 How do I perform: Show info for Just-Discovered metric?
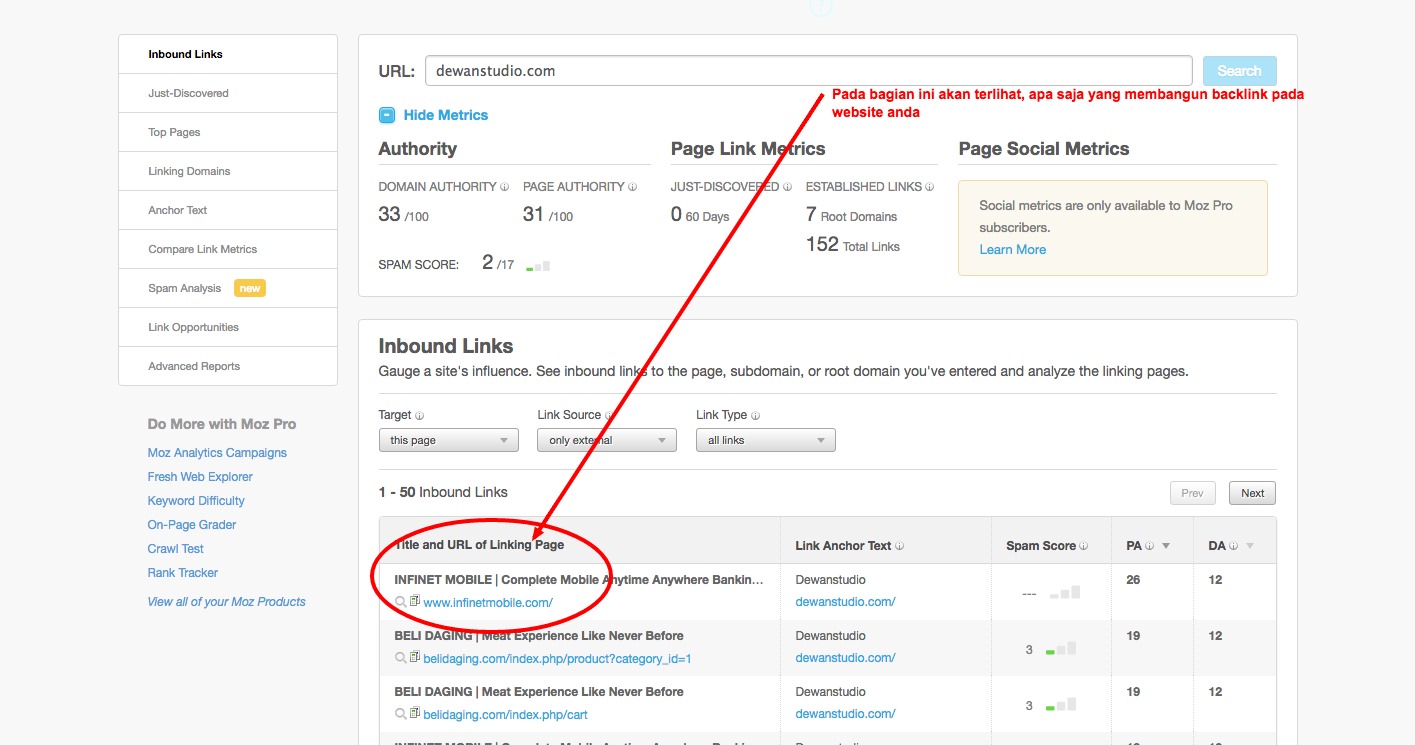(787, 187)
